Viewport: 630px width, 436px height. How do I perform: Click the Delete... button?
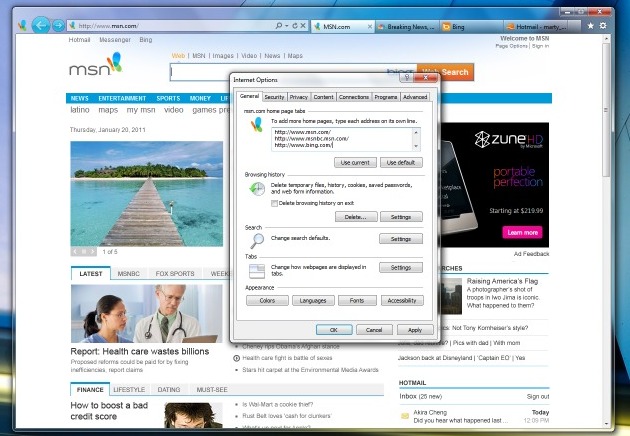[356, 217]
